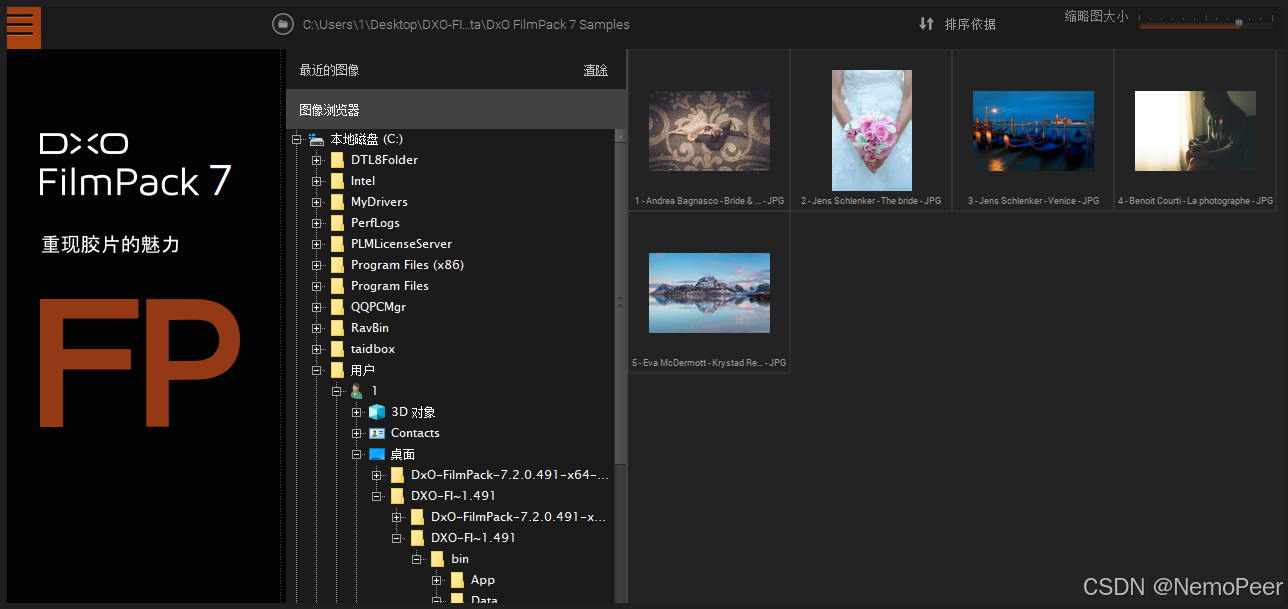1288x609 pixels.
Task: Click the sort arrows icon
Action: [926, 24]
